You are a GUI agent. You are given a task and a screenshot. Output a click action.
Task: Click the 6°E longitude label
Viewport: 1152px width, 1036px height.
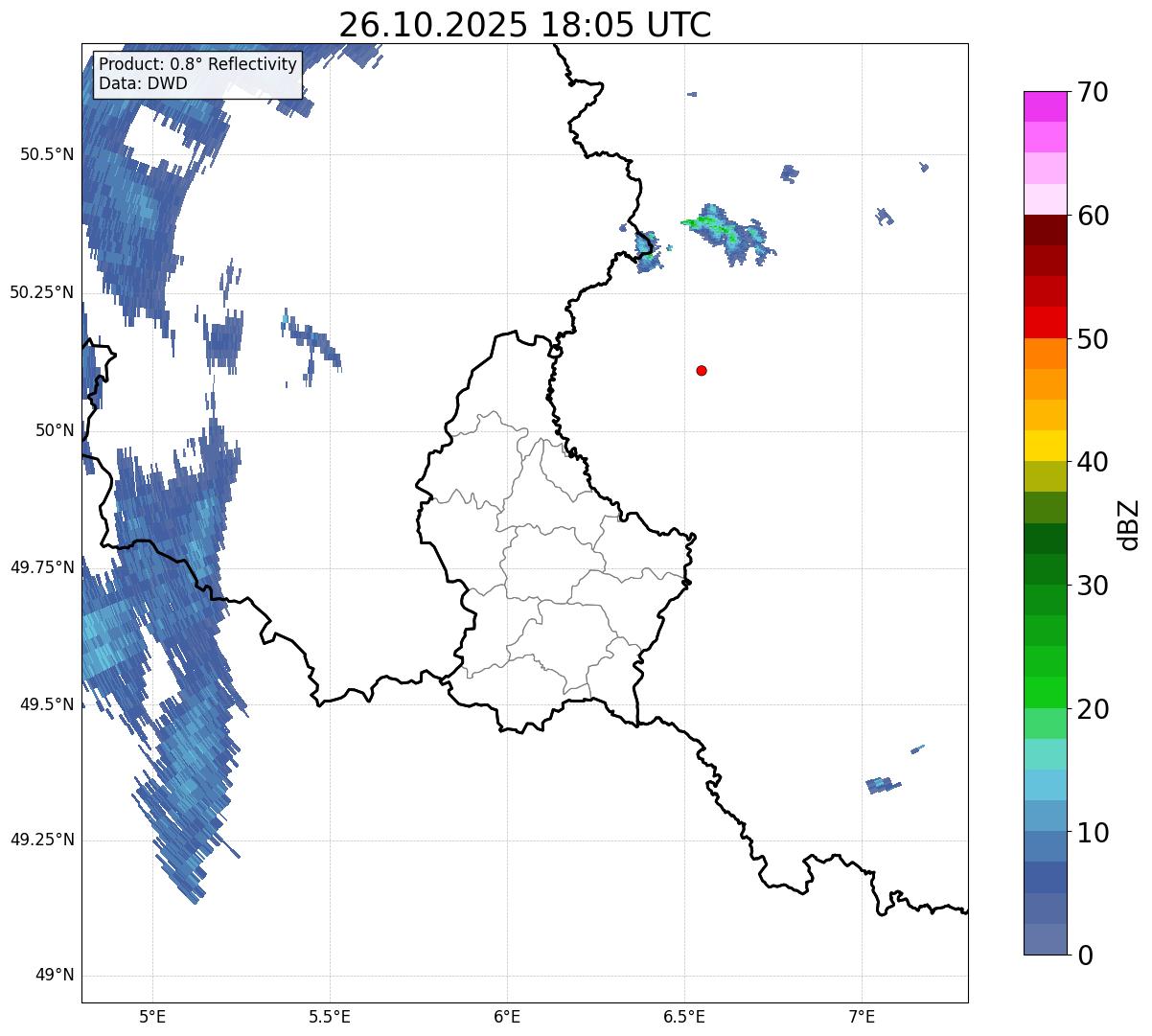coord(507,1016)
